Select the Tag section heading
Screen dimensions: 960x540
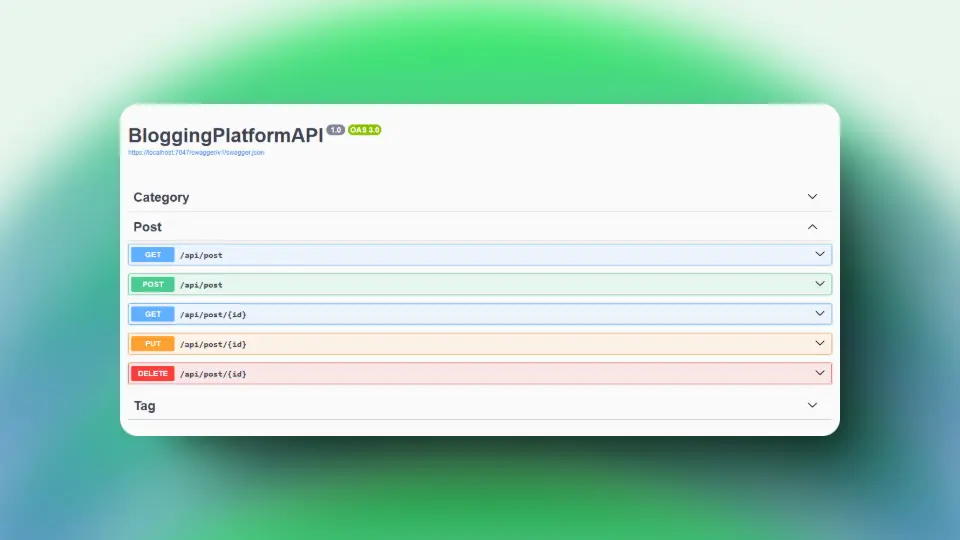click(x=144, y=406)
